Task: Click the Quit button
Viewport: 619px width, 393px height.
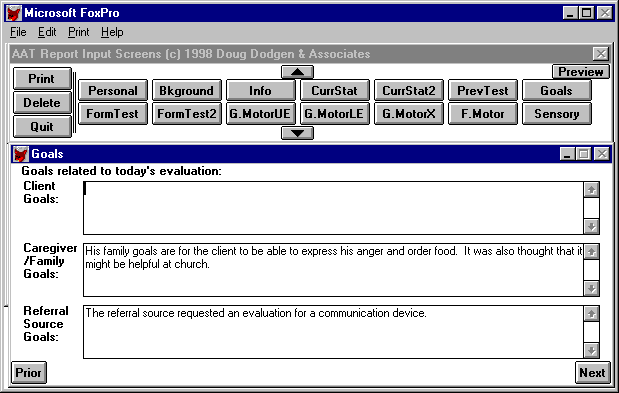Action: 42,127
